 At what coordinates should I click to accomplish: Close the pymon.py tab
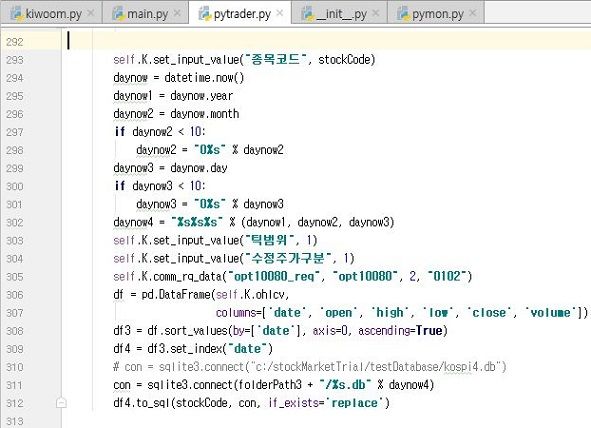tap(473, 13)
